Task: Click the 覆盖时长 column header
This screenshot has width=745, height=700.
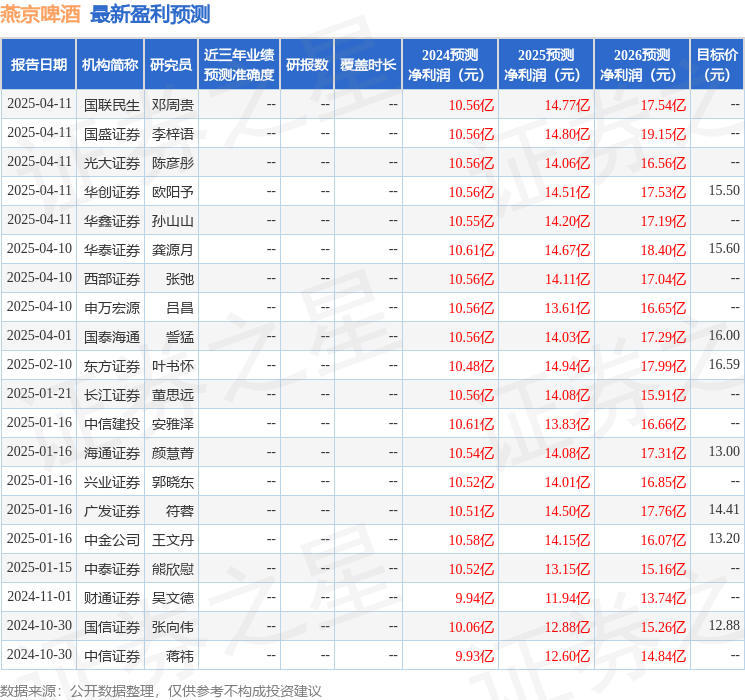Action: tap(367, 65)
